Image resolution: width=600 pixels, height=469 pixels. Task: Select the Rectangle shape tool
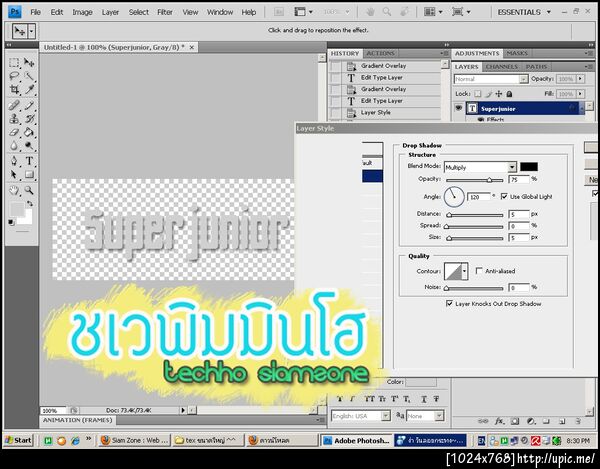tap(29, 174)
